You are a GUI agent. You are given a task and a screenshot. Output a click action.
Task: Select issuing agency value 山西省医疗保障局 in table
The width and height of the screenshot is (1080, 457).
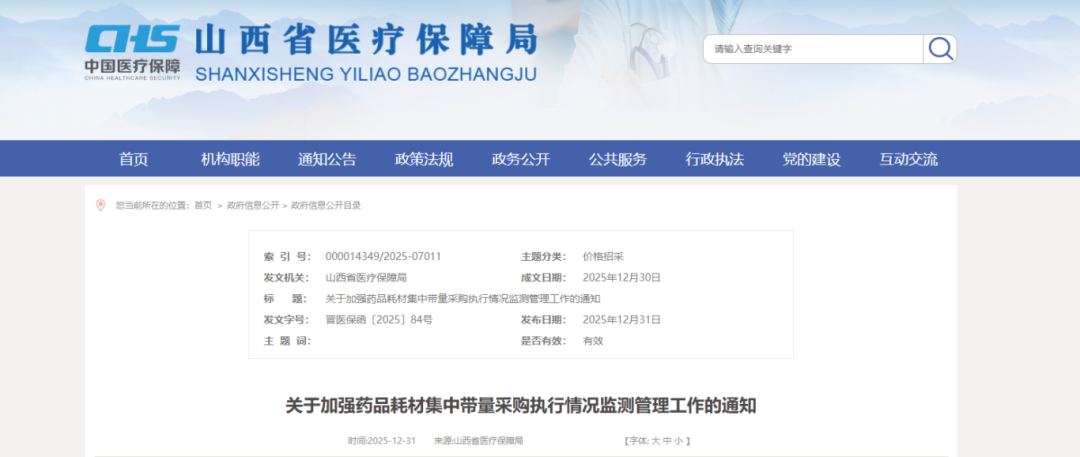point(366,278)
